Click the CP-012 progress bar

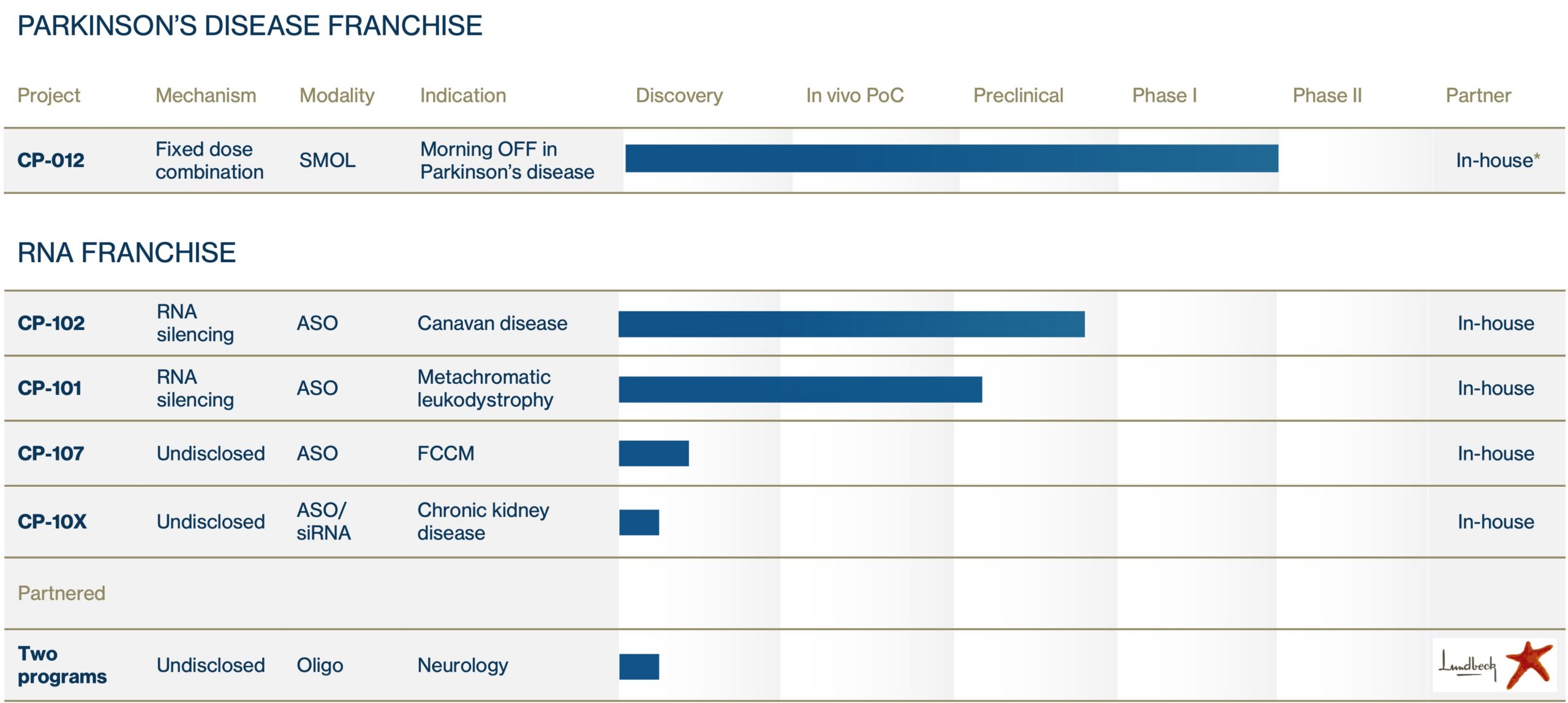(x=951, y=159)
